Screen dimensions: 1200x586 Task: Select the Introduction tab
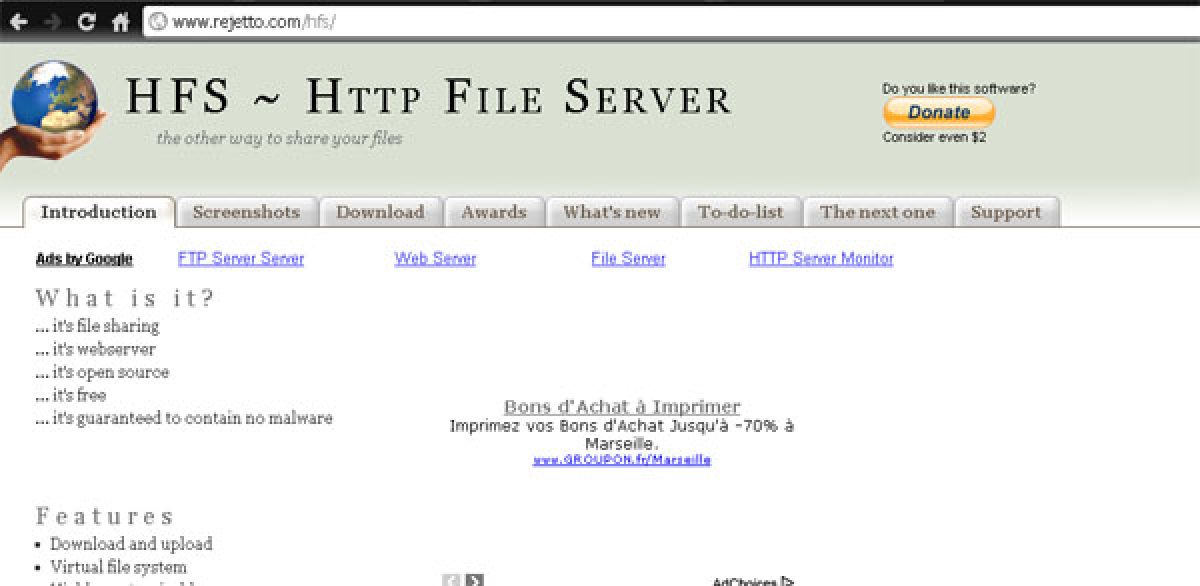[99, 212]
